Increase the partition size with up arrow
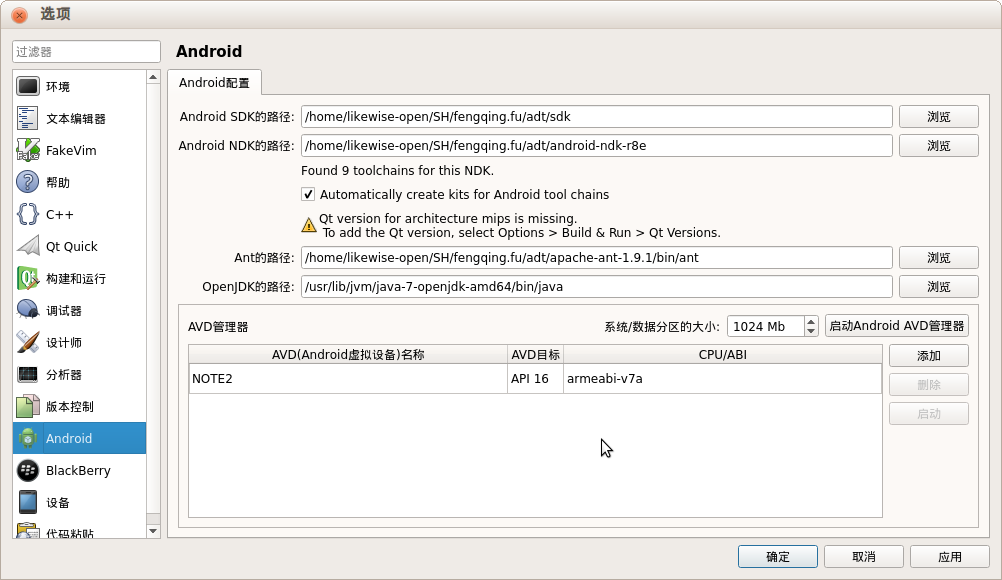Viewport: 1002px width, 580px height. pos(811,321)
